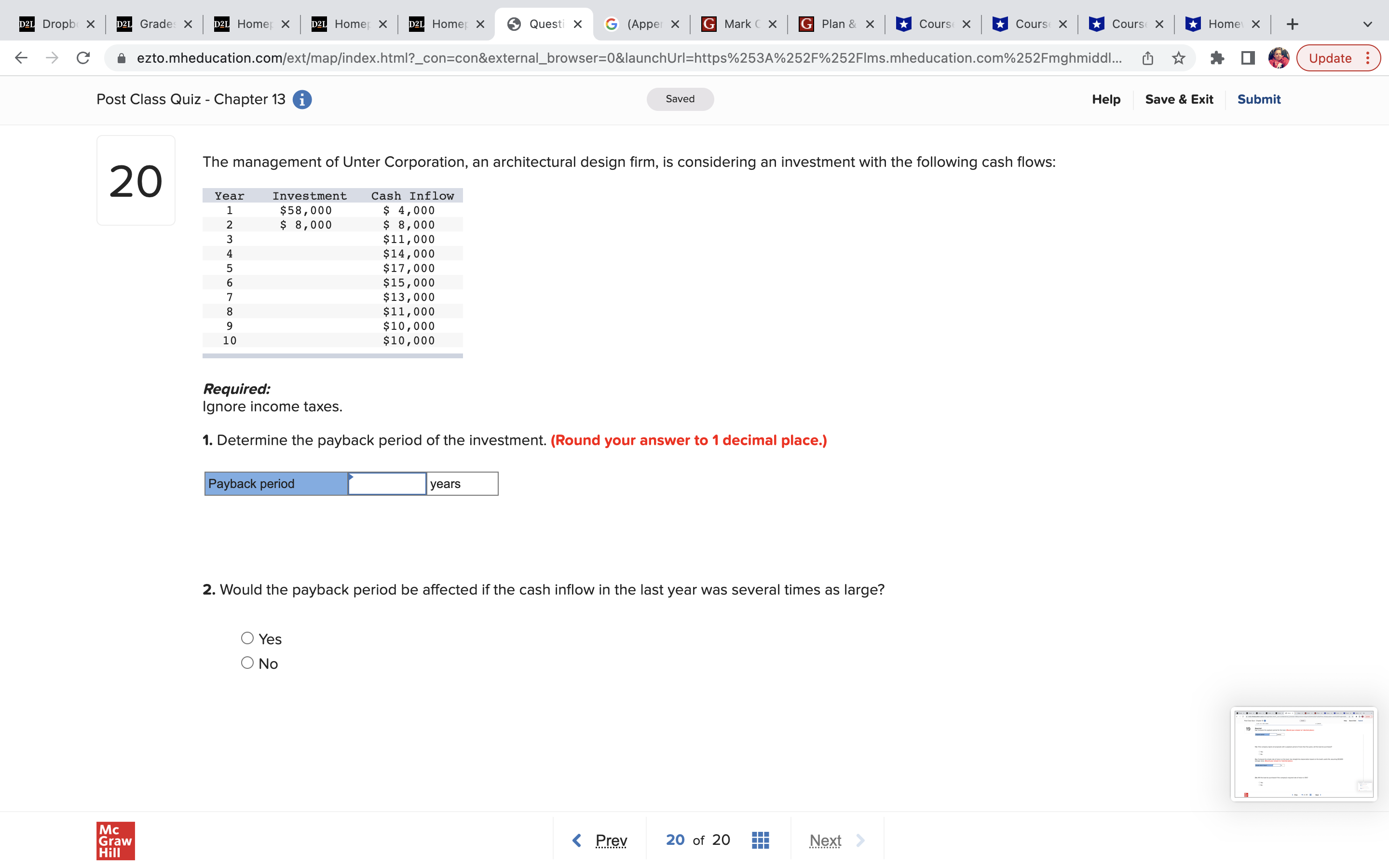Viewport: 1389px width, 868px height.
Task: Open the question grid navigator icon
Action: point(760,840)
